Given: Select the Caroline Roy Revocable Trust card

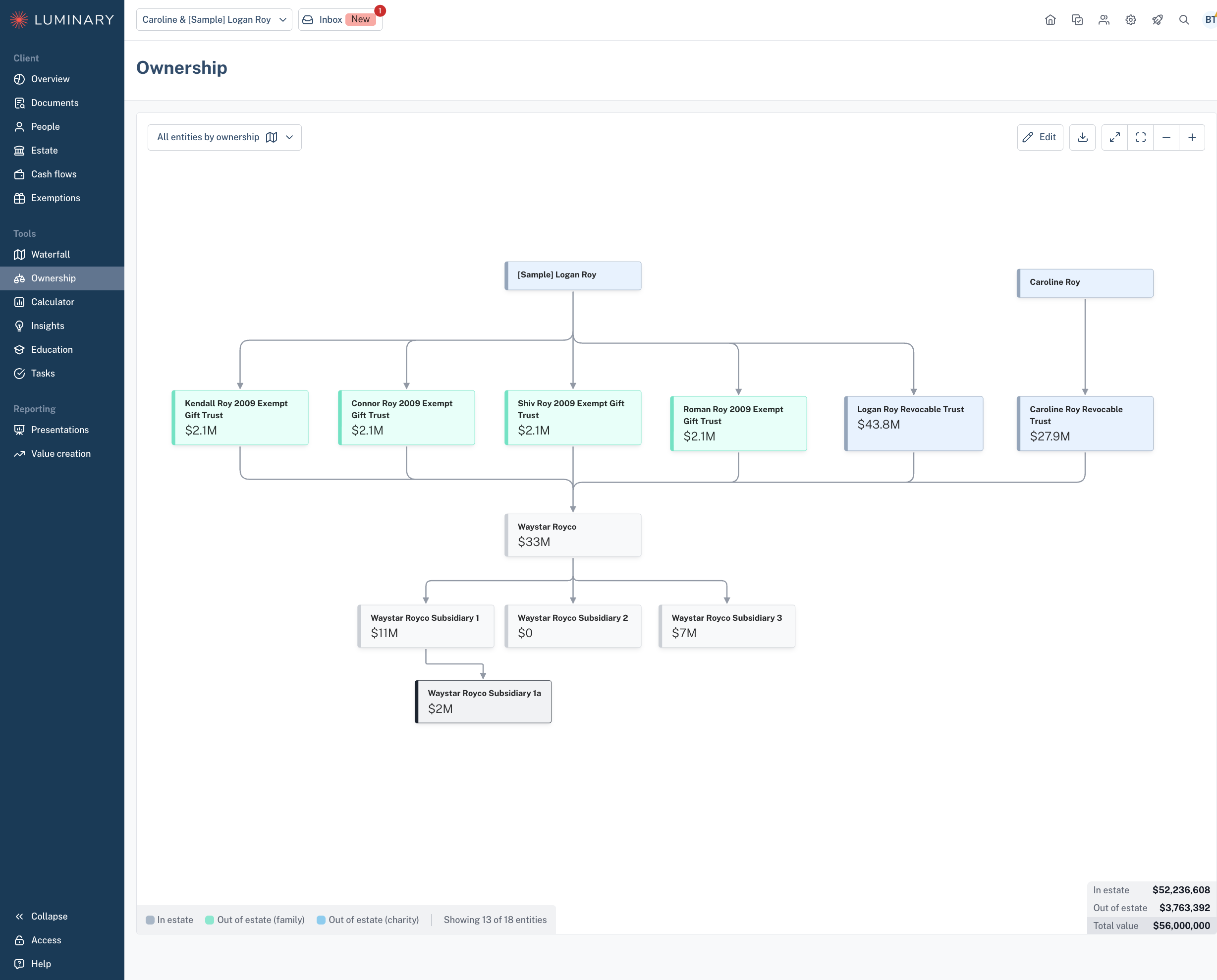Looking at the screenshot, I should 1085,424.
